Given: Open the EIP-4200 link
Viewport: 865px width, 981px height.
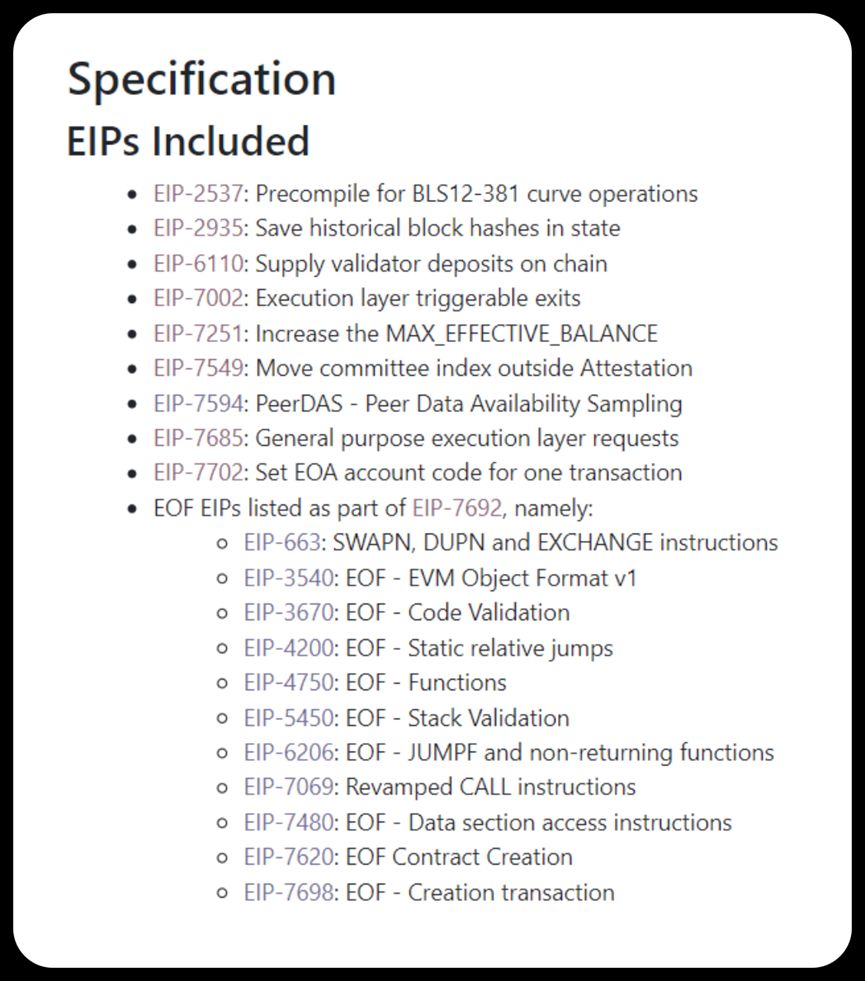Looking at the screenshot, I should [x=288, y=648].
